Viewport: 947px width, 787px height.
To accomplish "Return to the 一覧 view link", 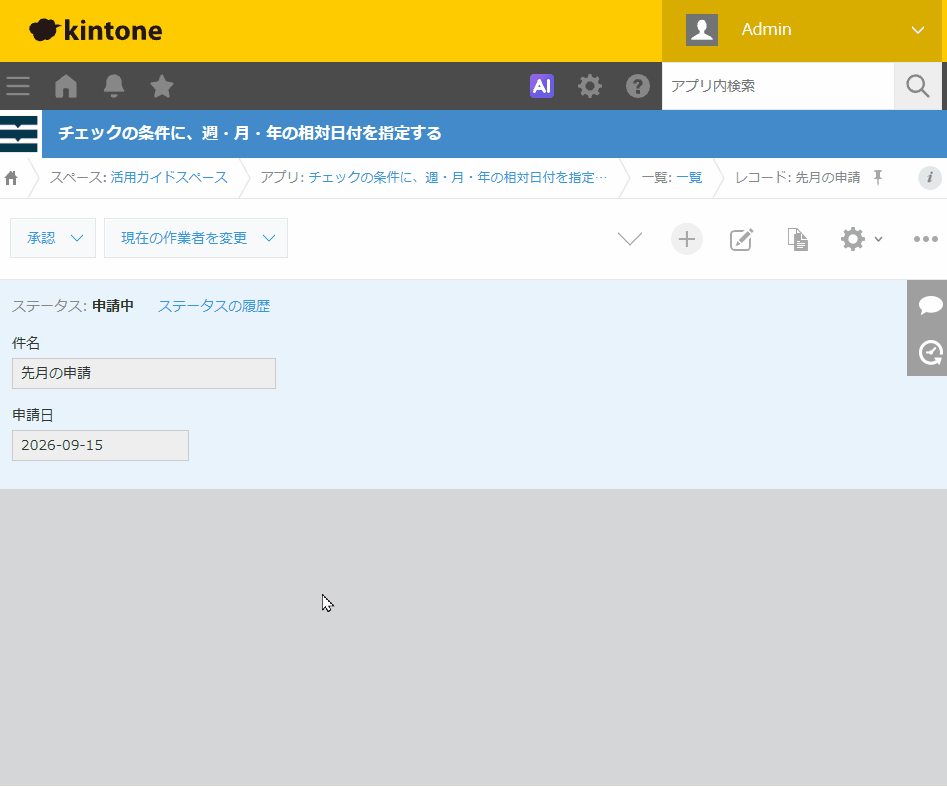I will point(689,178).
